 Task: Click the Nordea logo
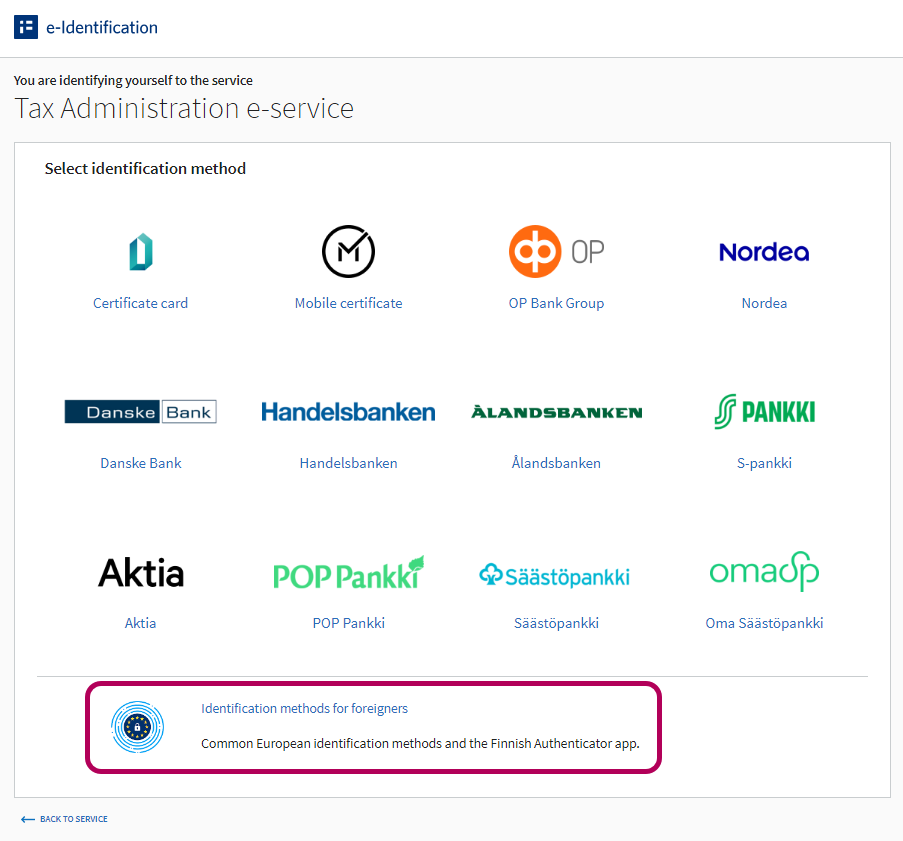764,252
